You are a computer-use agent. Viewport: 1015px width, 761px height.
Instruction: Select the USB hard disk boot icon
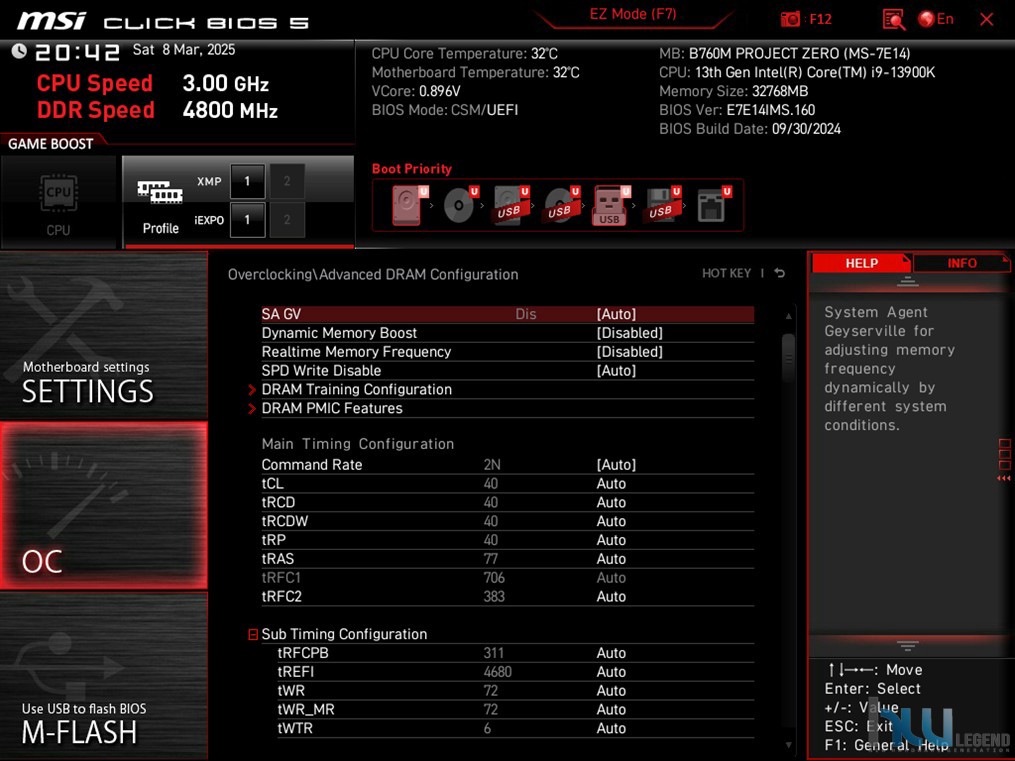coord(511,205)
